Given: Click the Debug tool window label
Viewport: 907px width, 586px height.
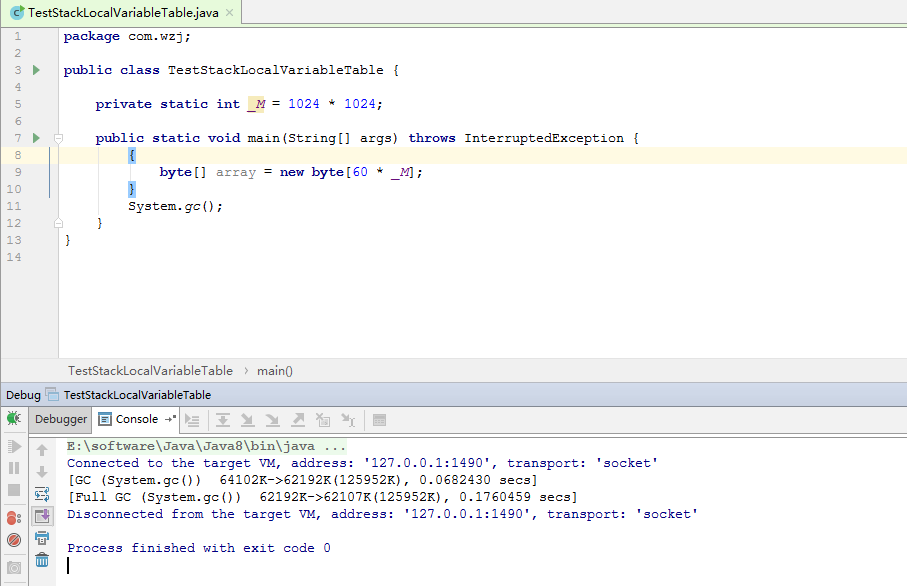Looking at the screenshot, I should pos(23,395).
